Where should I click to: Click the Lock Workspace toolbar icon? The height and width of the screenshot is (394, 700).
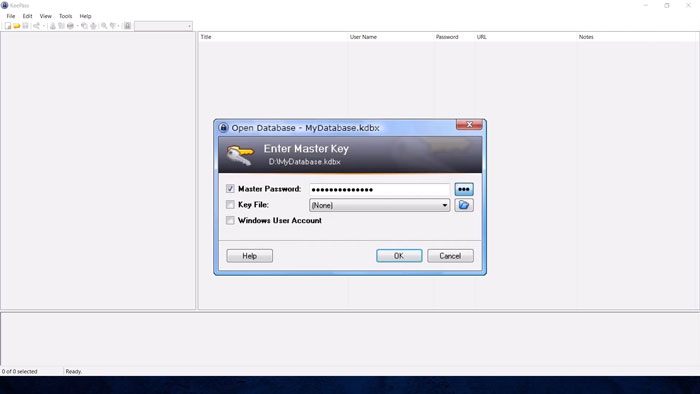click(127, 26)
